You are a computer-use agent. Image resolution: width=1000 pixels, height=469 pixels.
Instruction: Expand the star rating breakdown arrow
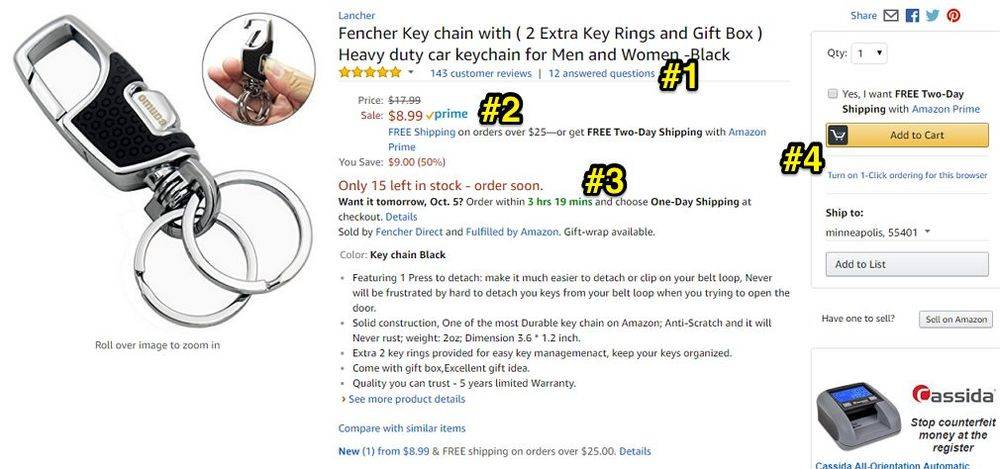click(x=411, y=72)
